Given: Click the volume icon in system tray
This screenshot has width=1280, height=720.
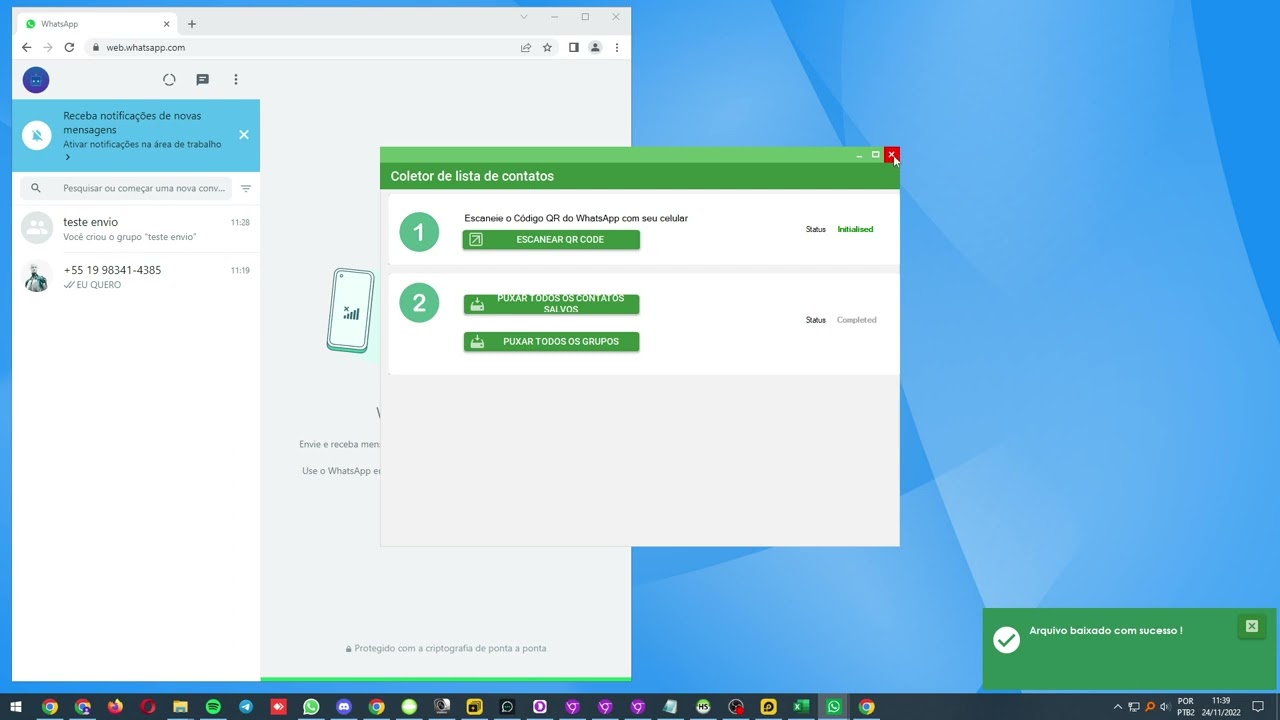Looking at the screenshot, I should click(x=1165, y=707).
